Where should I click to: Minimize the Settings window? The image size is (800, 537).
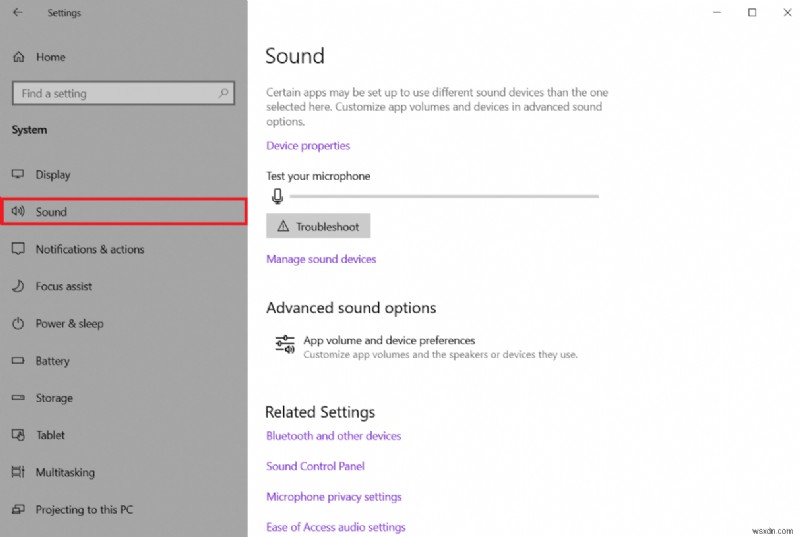(717, 12)
